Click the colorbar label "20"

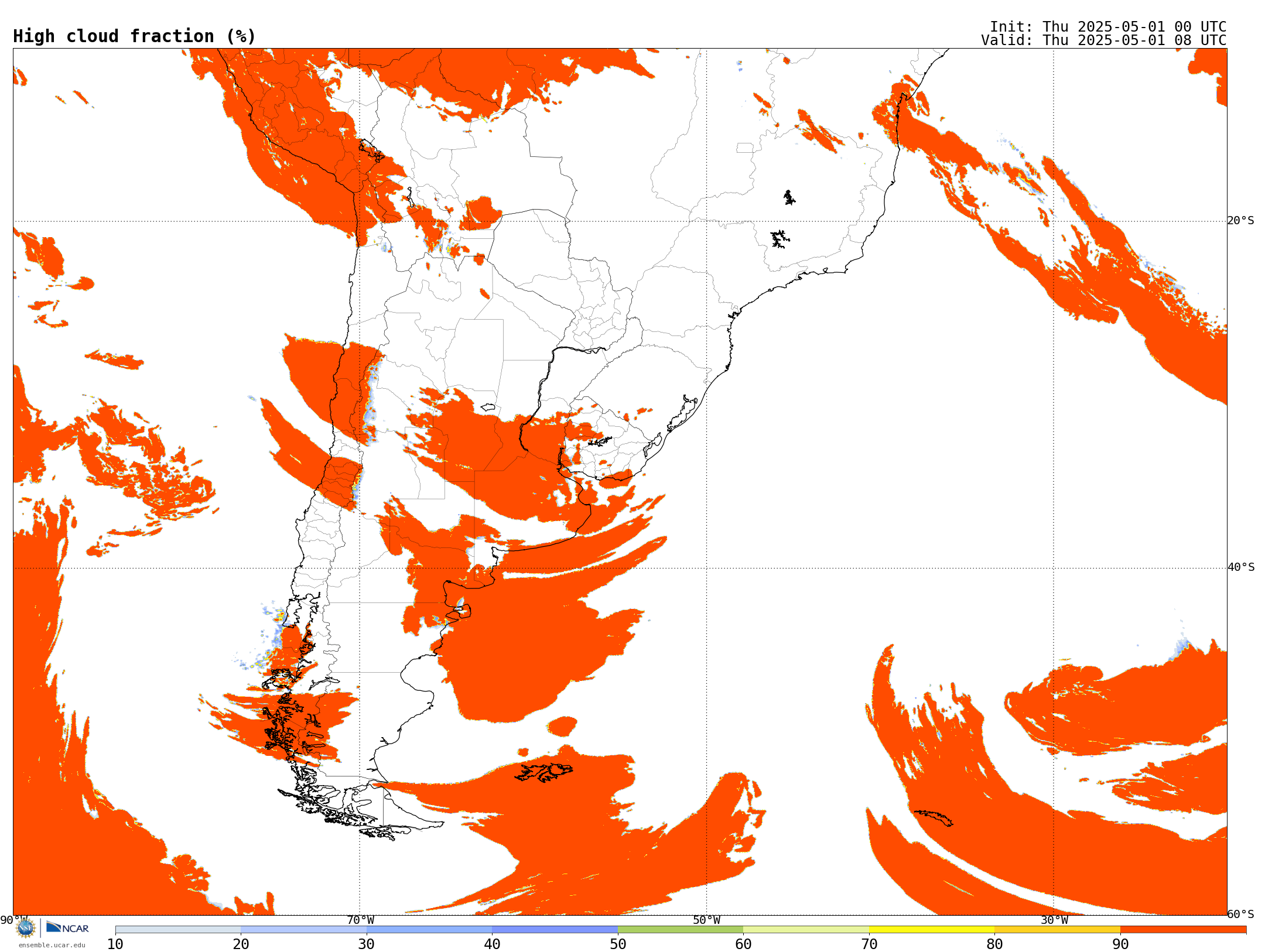(241, 944)
